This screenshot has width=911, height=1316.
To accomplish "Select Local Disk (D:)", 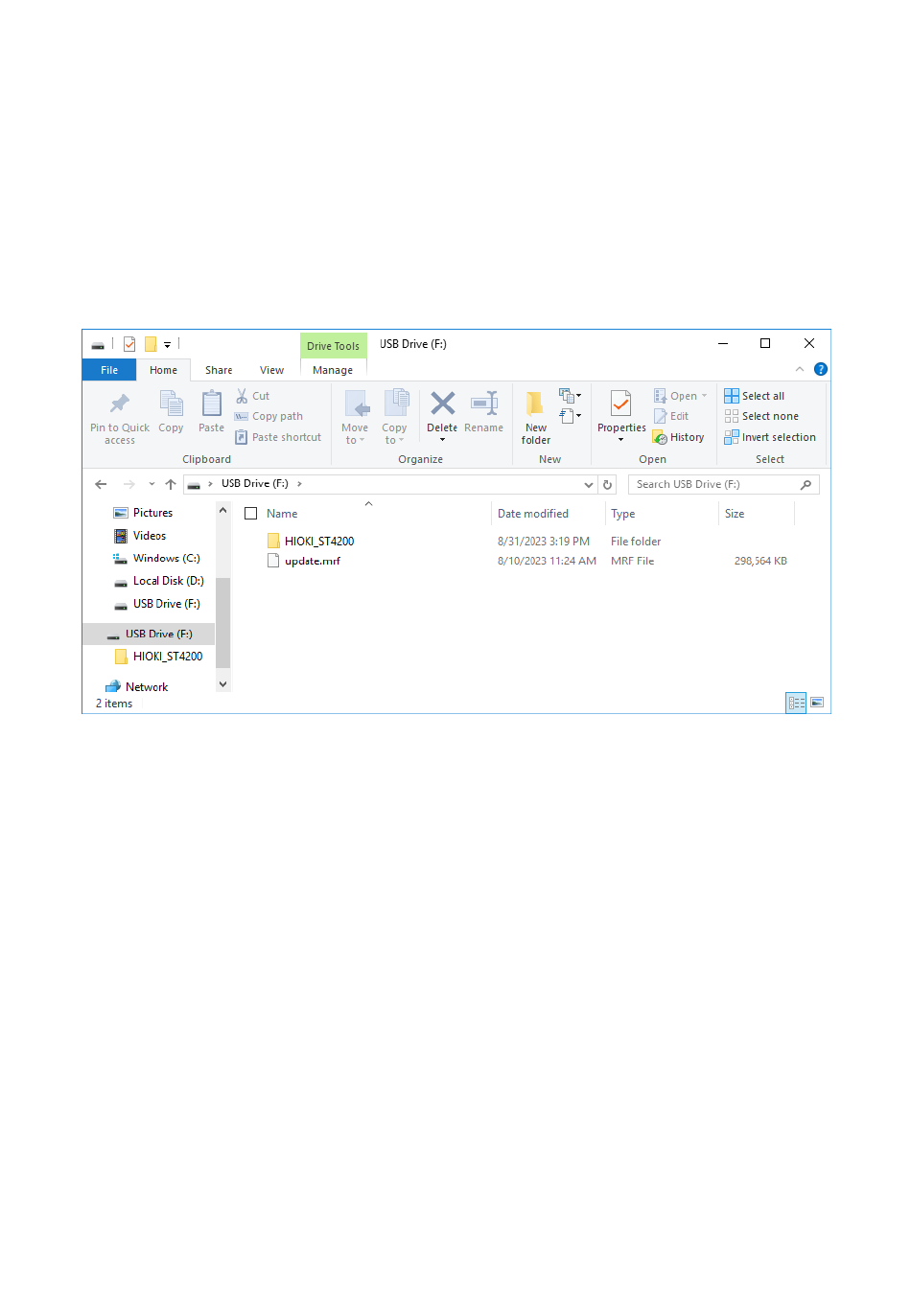I will pyautogui.click(x=168, y=581).
